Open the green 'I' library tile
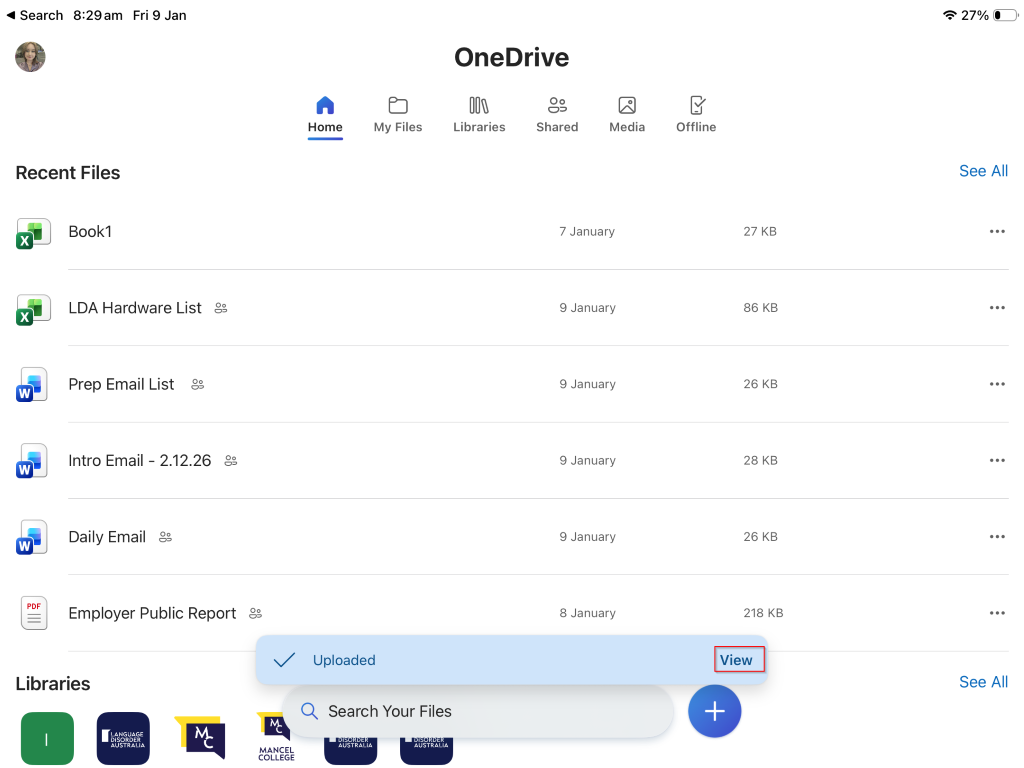 47,739
